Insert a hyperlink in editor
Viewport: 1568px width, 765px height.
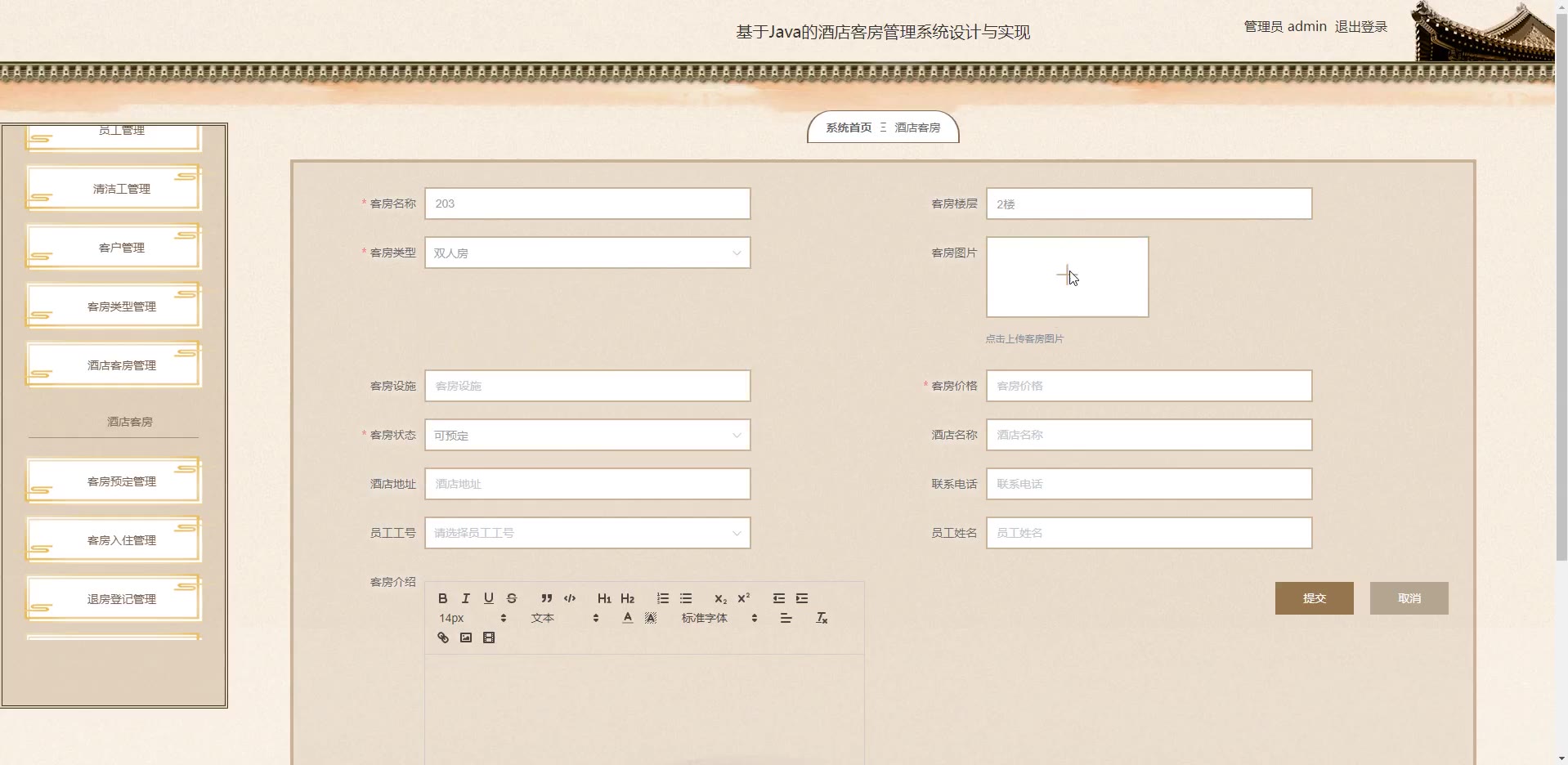click(442, 637)
